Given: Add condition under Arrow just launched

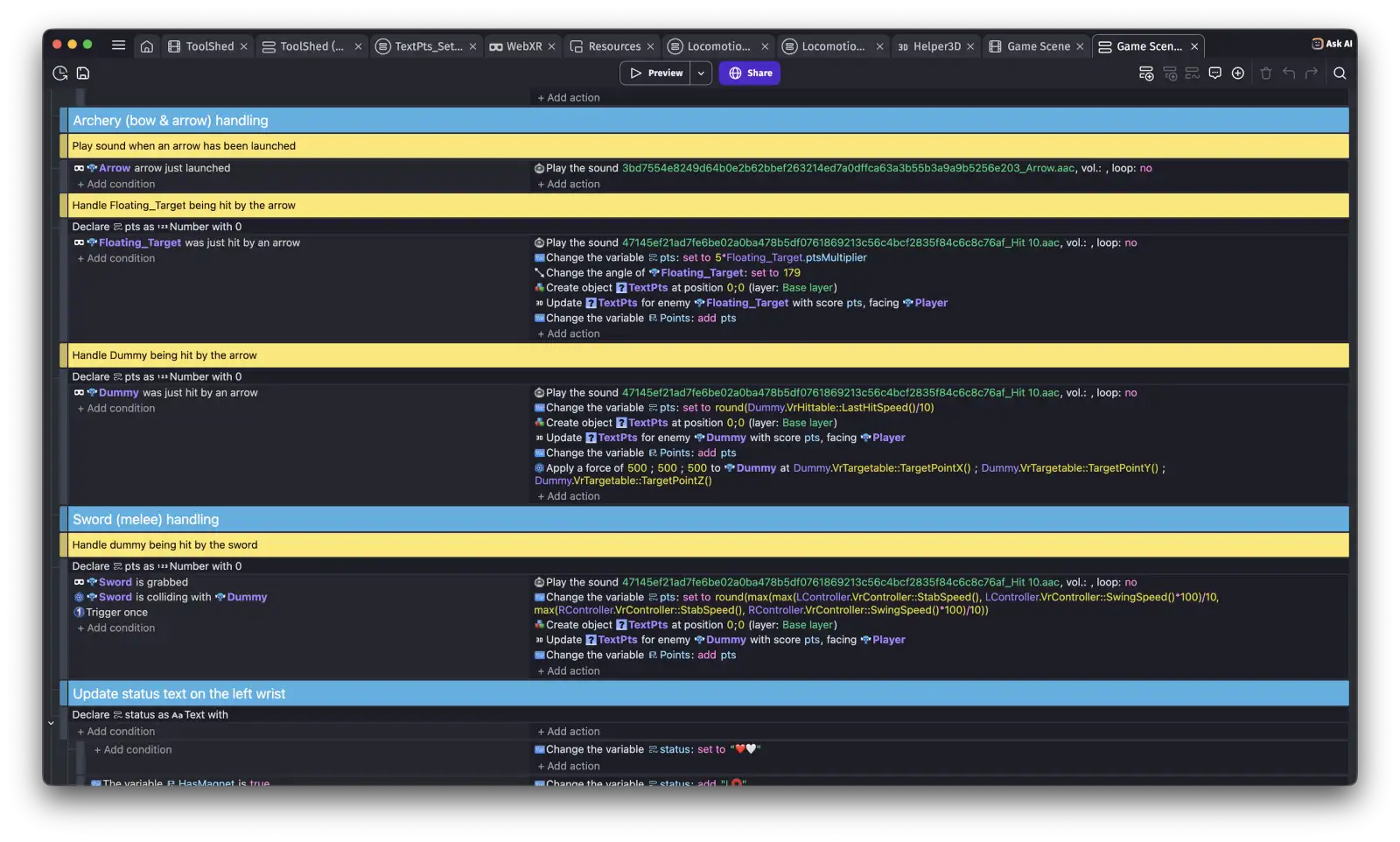Looking at the screenshot, I should tap(116, 185).
